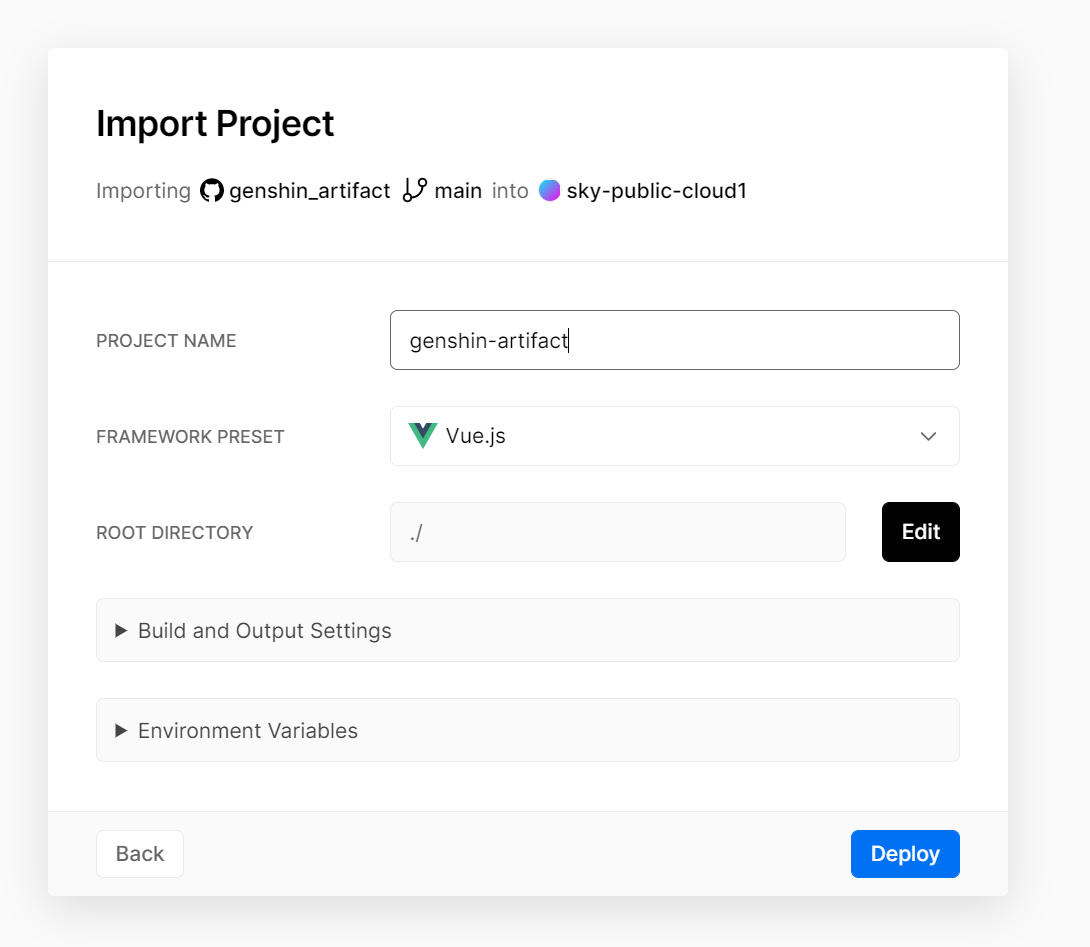Click the sky-public-cloud1 team name
The image size is (1090, 947).
[656, 191]
